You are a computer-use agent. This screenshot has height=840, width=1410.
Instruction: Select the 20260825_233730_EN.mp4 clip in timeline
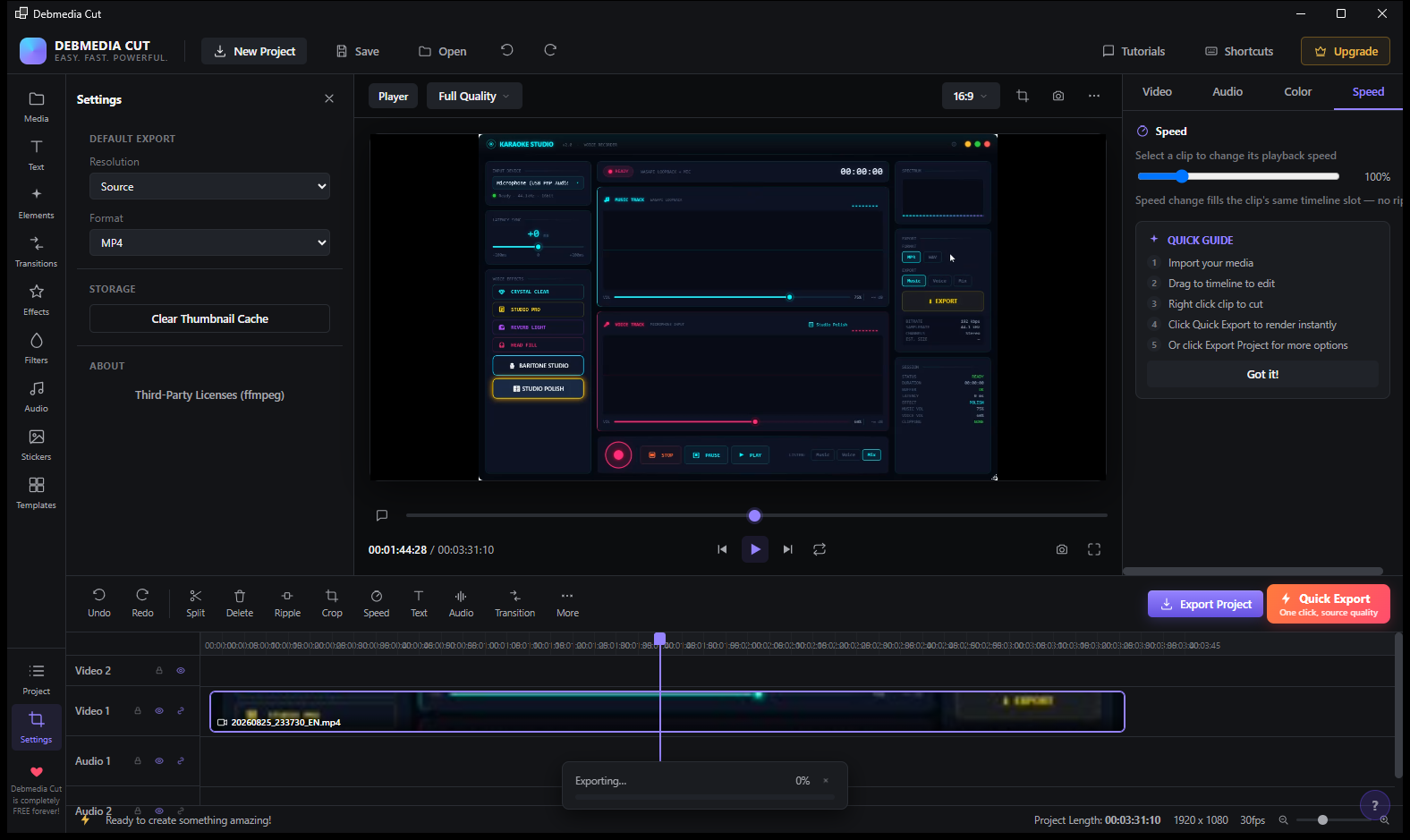pos(667,711)
